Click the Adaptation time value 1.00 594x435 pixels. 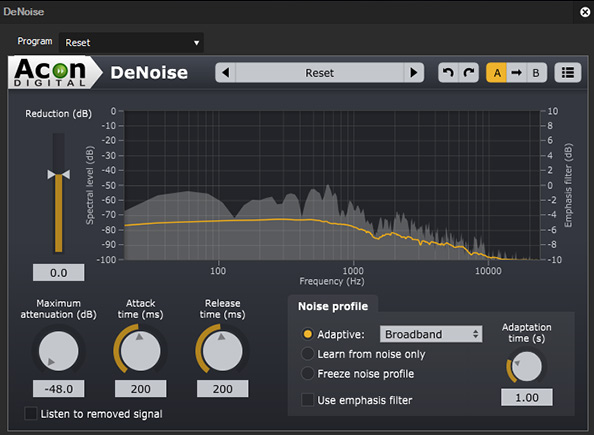click(x=527, y=397)
